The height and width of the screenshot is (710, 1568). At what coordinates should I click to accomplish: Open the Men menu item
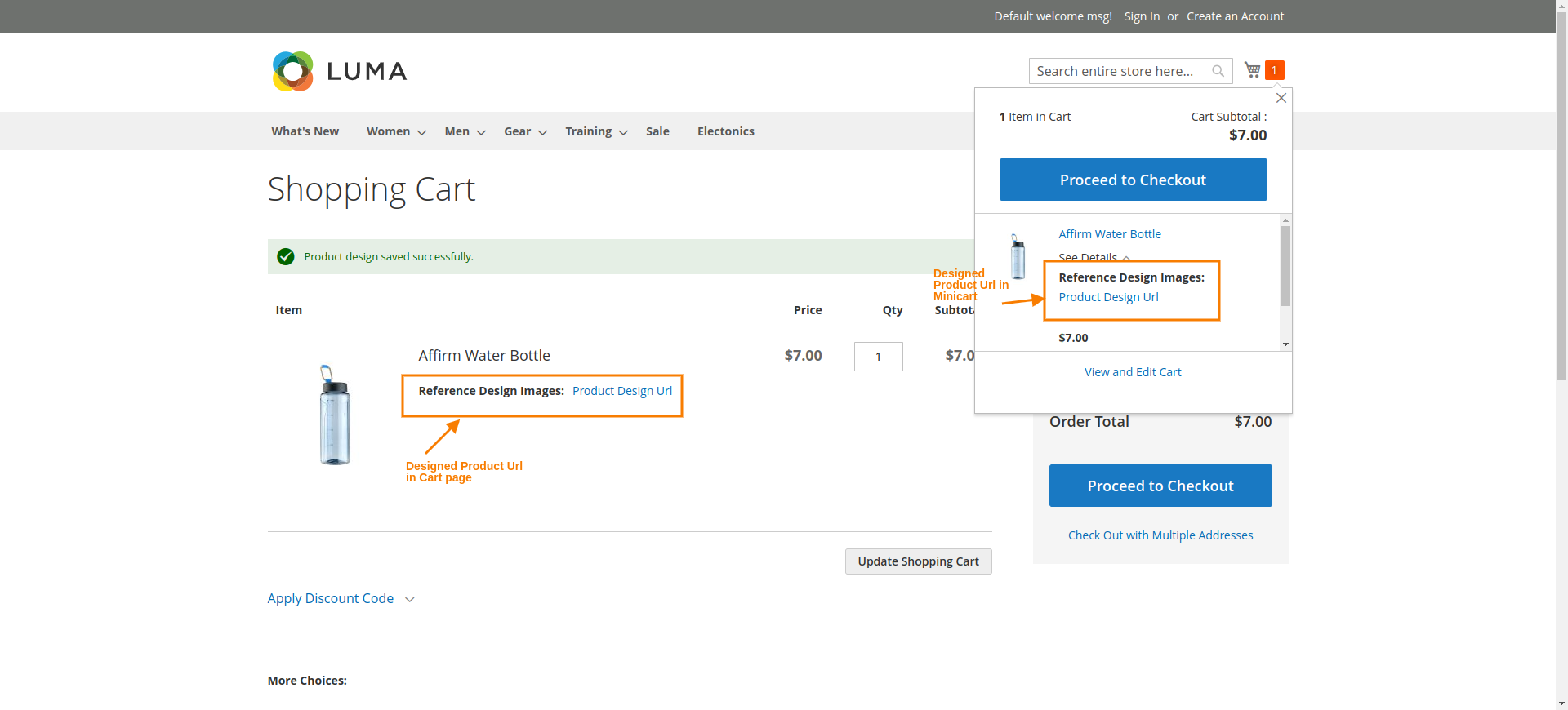coord(457,131)
